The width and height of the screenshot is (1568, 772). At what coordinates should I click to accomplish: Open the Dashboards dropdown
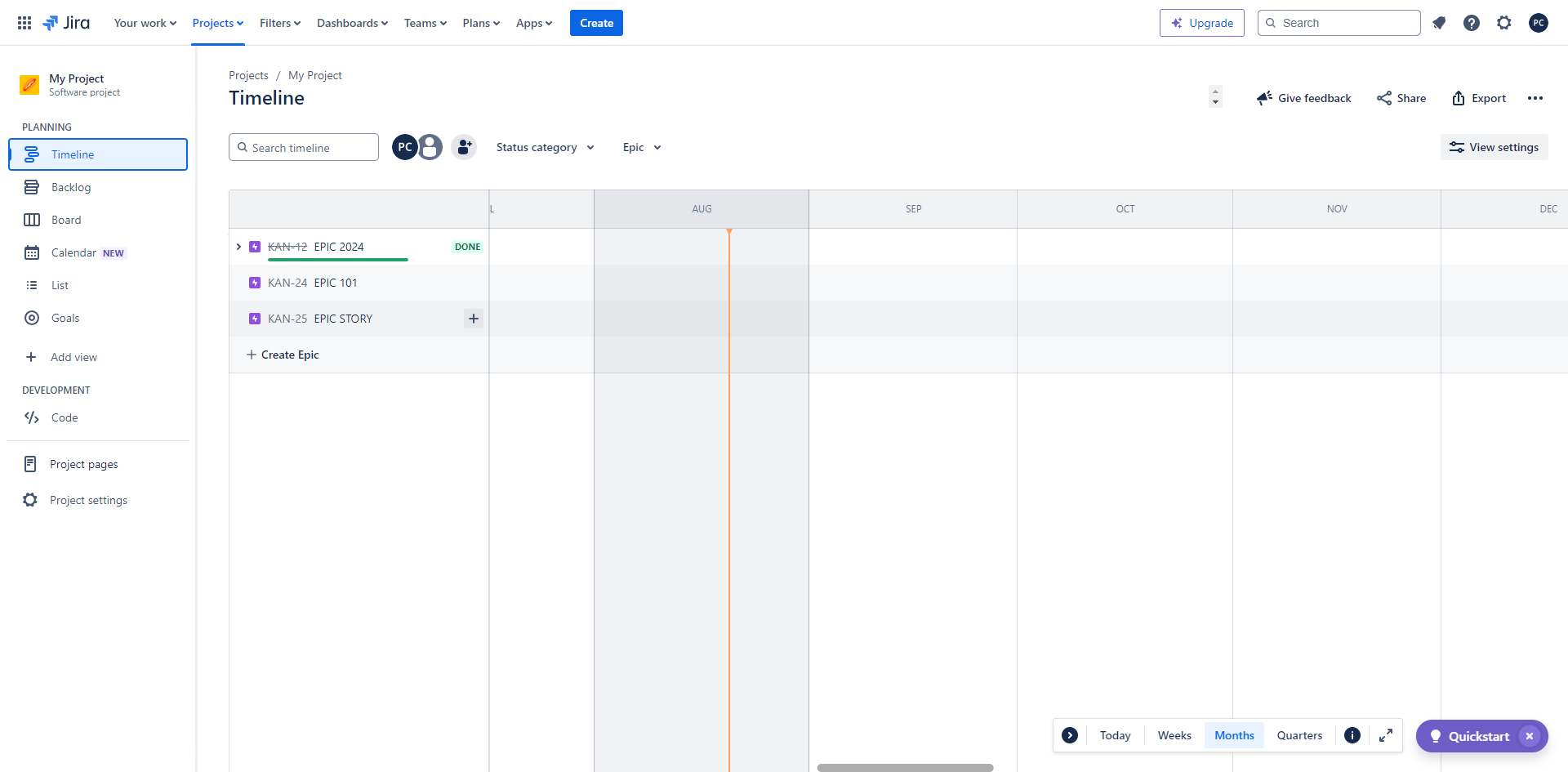(x=353, y=23)
